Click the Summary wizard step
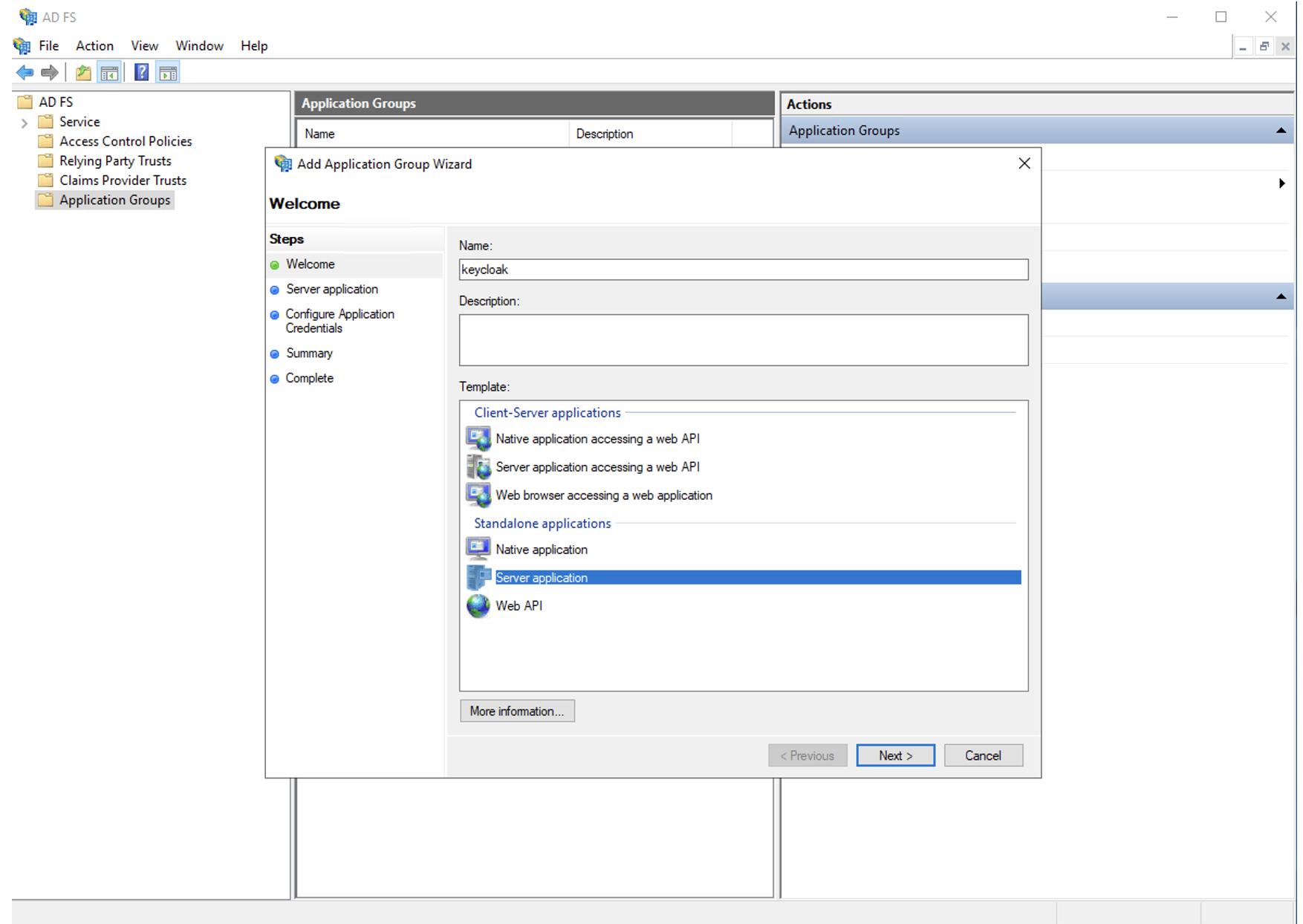Screen dimensions: 1303x924 pos(309,354)
